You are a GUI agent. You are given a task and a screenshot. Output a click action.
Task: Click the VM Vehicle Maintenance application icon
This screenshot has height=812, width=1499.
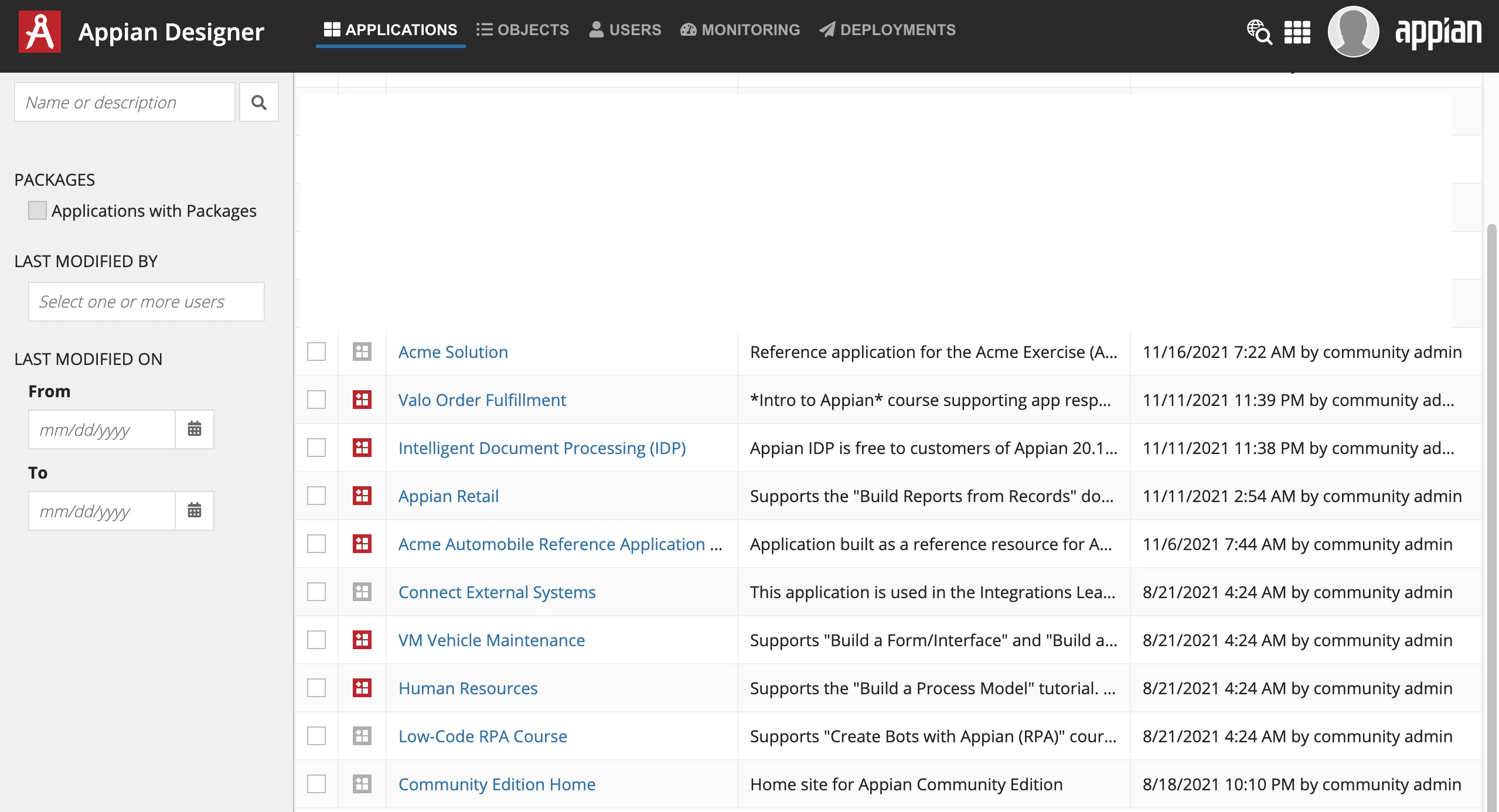362,640
